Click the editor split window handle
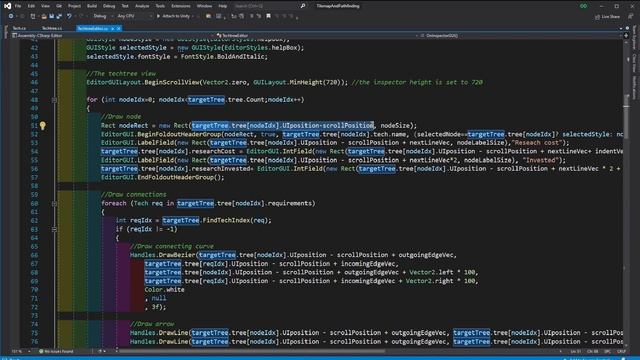 pos(626,36)
